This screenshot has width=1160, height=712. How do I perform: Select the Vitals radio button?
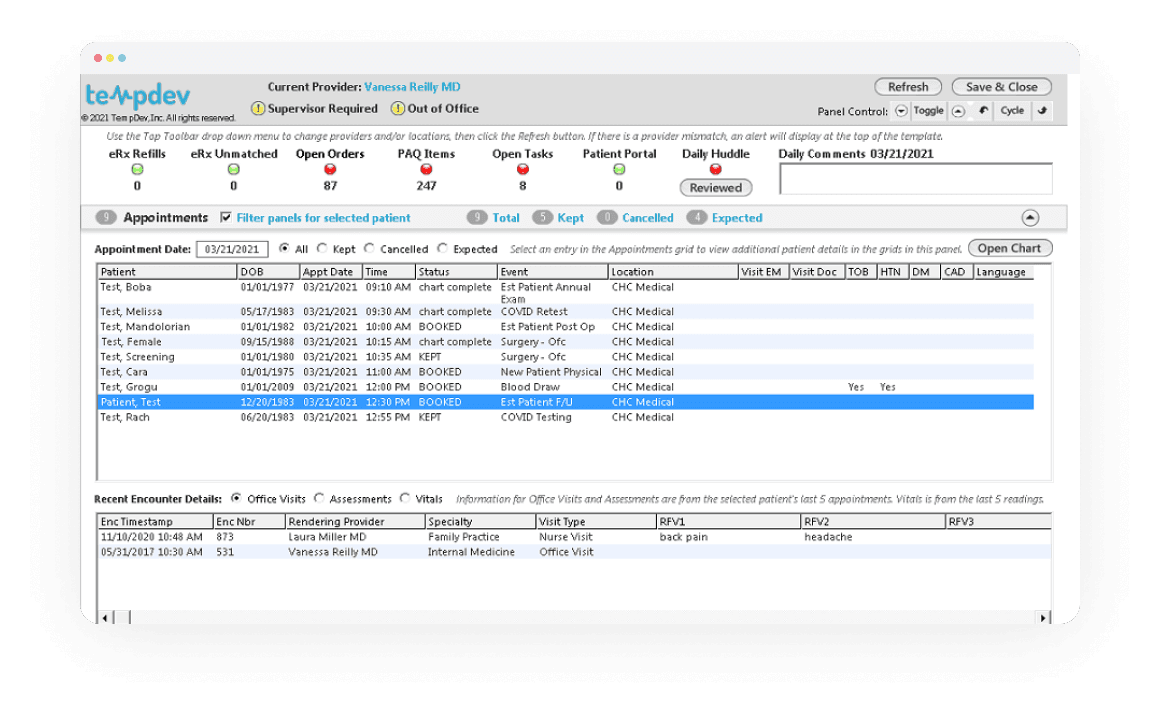coord(405,498)
